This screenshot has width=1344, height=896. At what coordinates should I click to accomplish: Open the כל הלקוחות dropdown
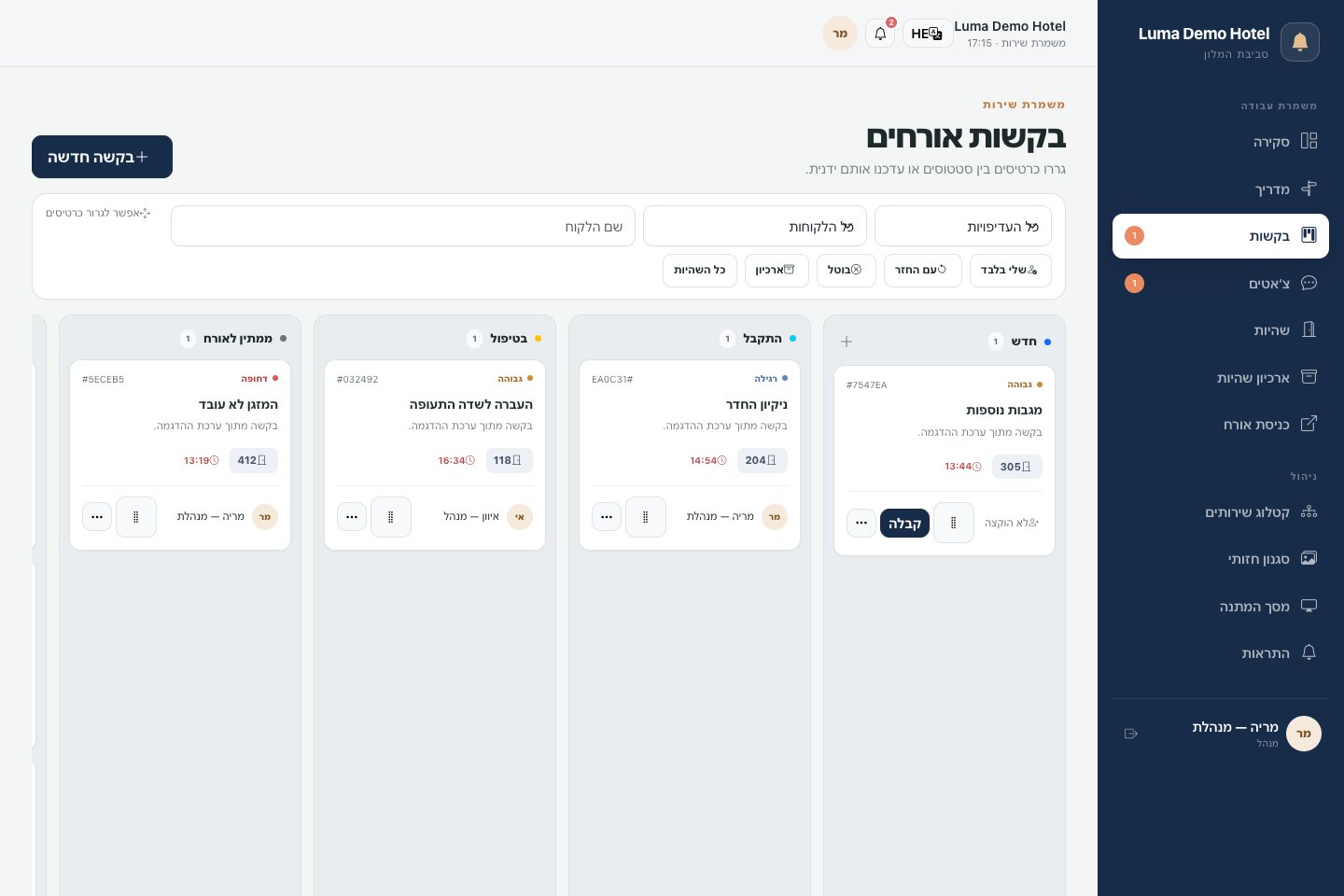point(755,227)
